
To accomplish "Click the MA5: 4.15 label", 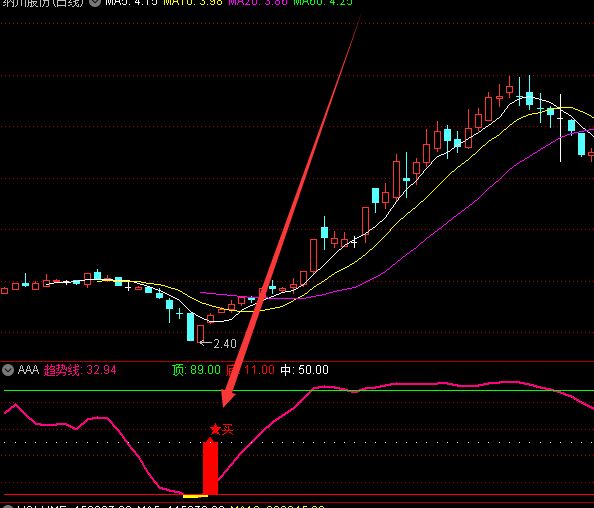I will click(x=131, y=2).
